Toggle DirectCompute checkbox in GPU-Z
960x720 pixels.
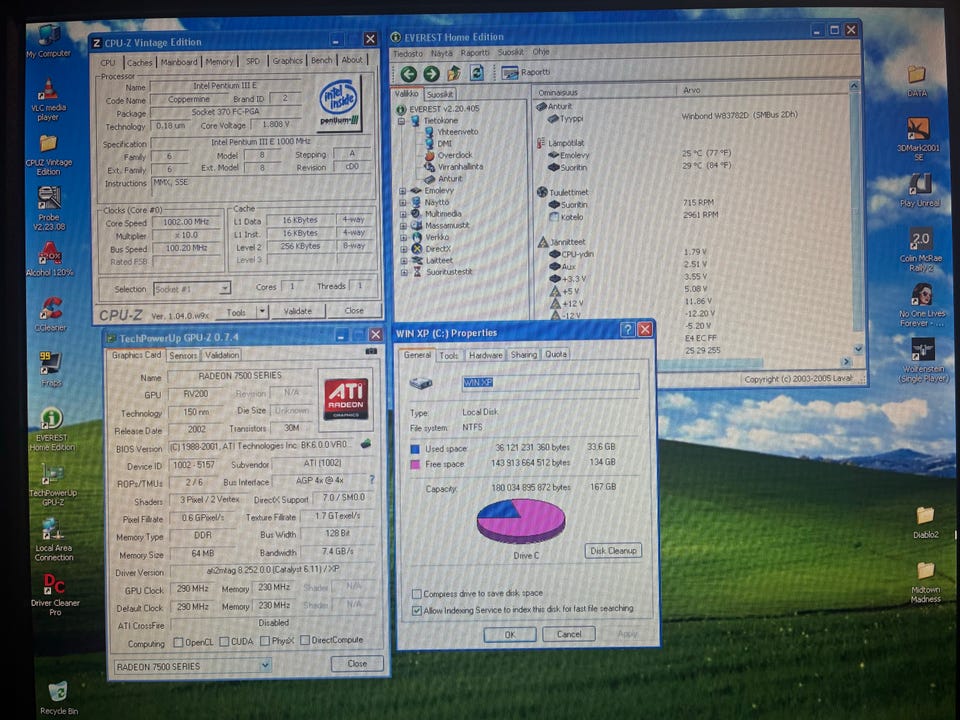tap(304, 640)
